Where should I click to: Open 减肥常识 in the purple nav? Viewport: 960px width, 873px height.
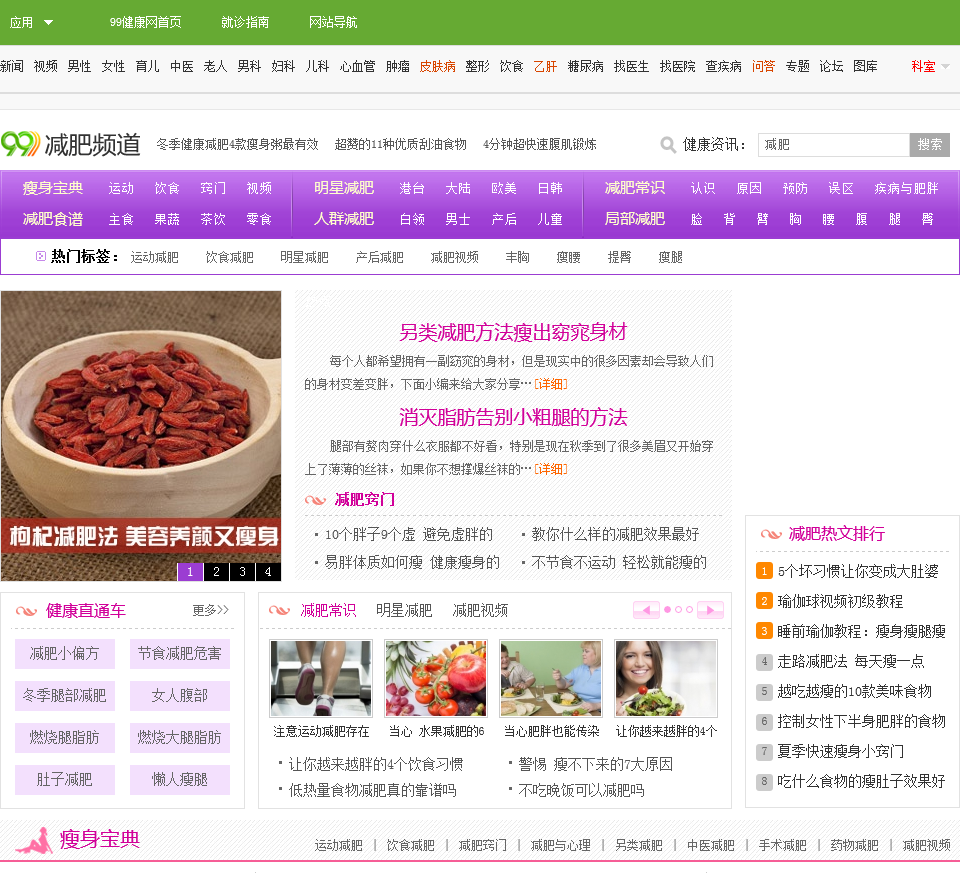click(x=634, y=188)
